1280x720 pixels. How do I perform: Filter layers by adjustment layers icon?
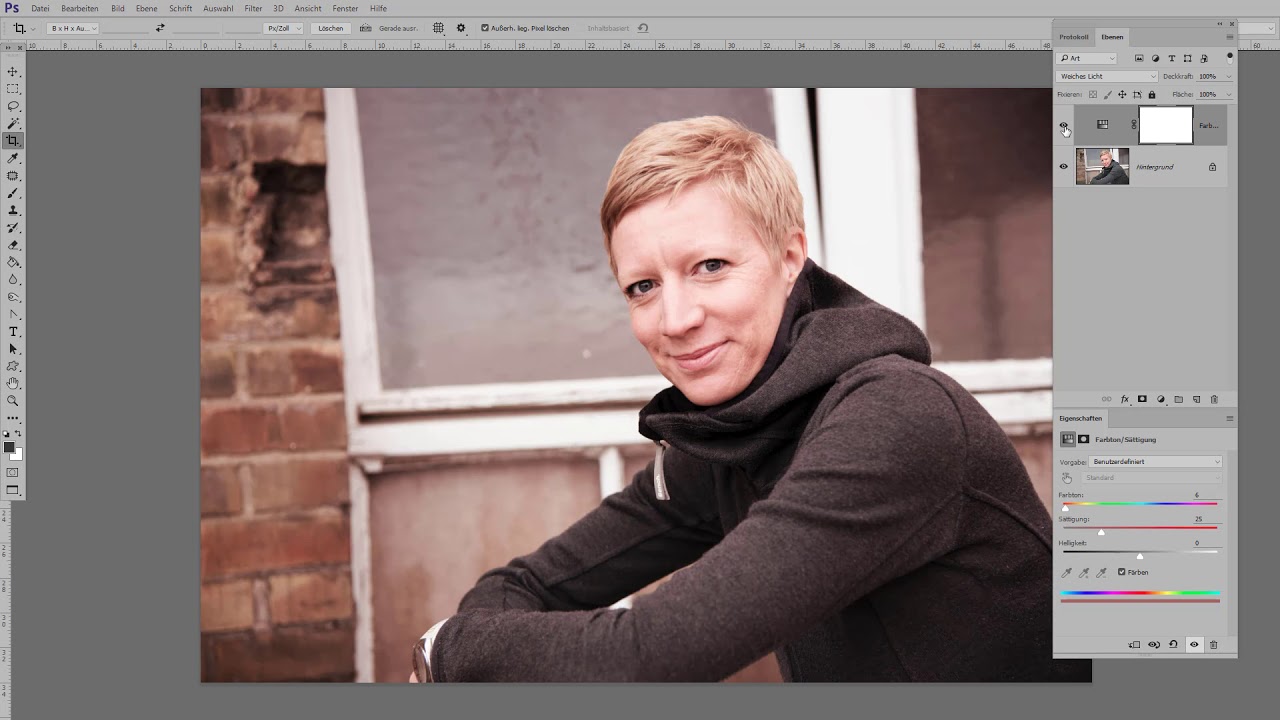1155,58
